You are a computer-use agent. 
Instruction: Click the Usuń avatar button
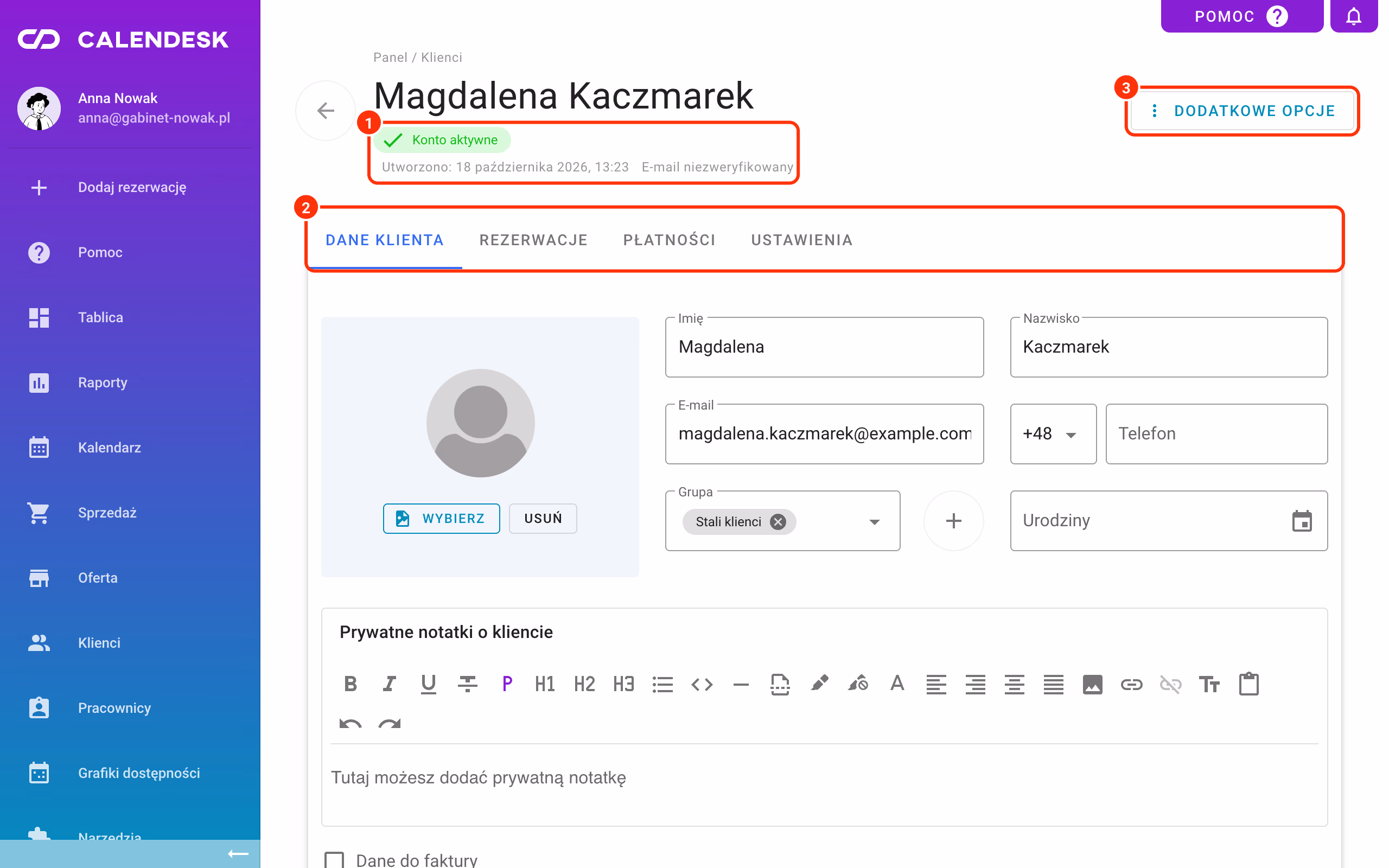click(543, 519)
